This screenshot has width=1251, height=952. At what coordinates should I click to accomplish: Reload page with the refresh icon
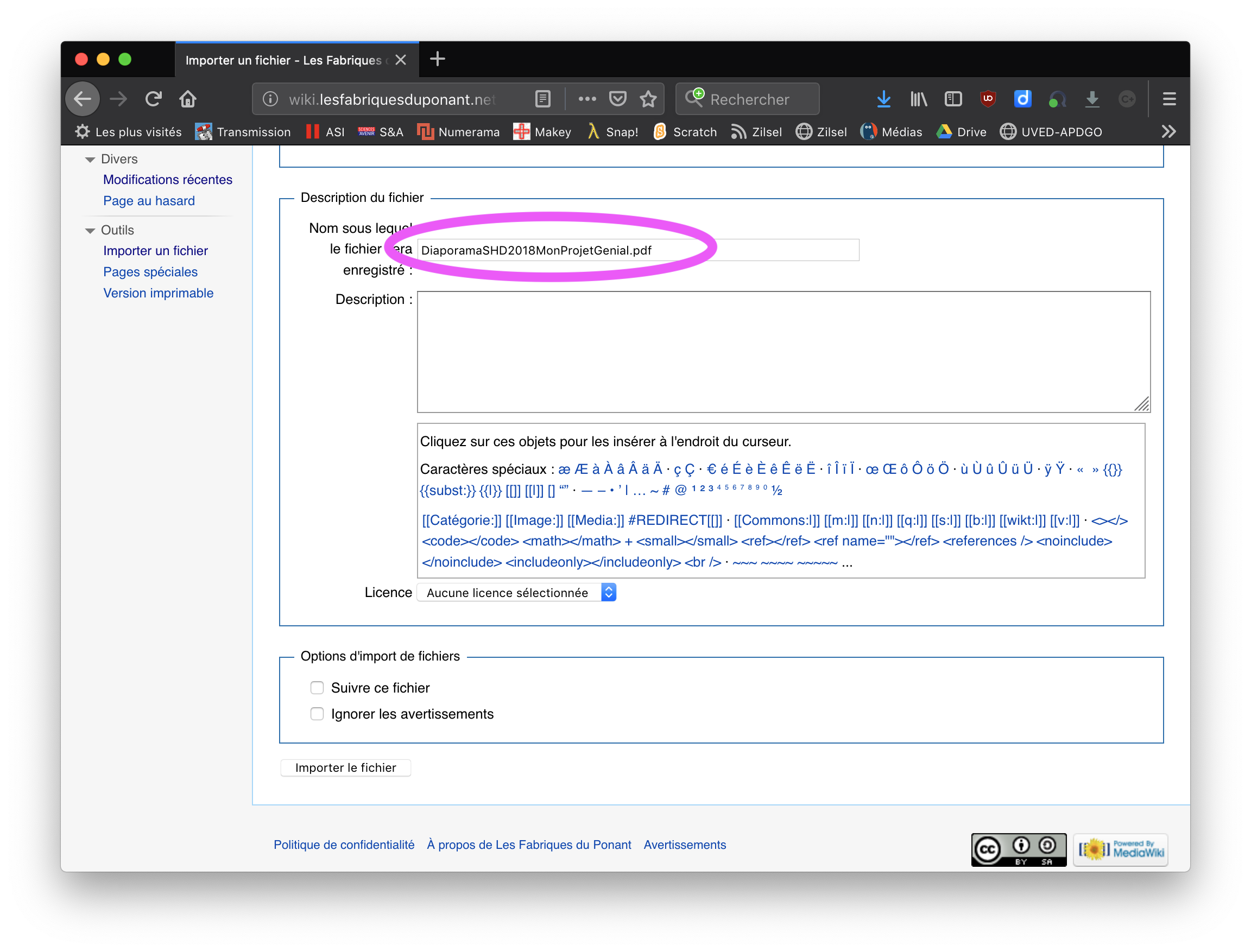(153, 99)
